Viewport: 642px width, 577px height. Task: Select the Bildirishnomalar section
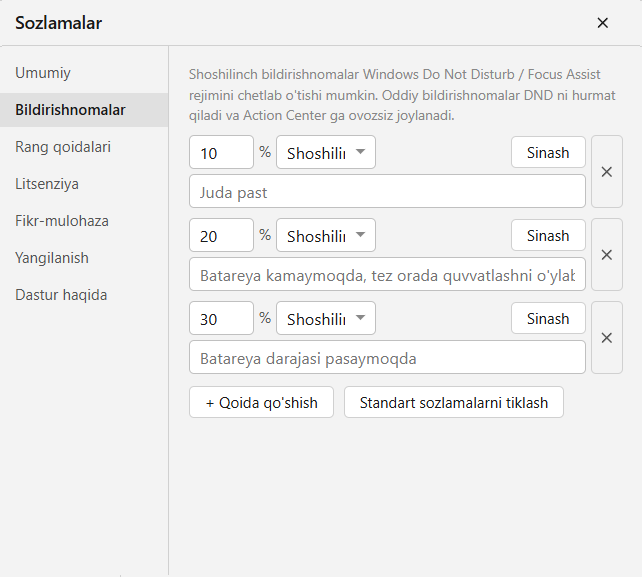coord(84,110)
